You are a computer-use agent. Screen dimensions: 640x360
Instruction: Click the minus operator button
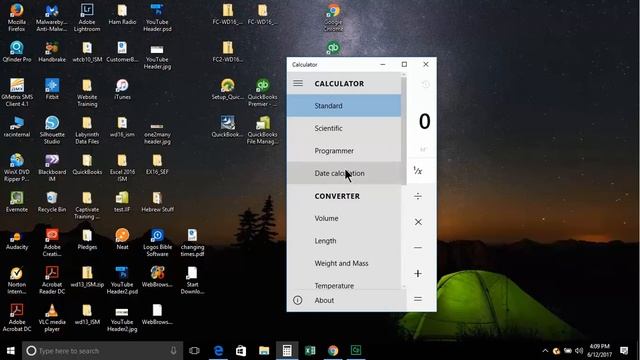(x=418, y=247)
